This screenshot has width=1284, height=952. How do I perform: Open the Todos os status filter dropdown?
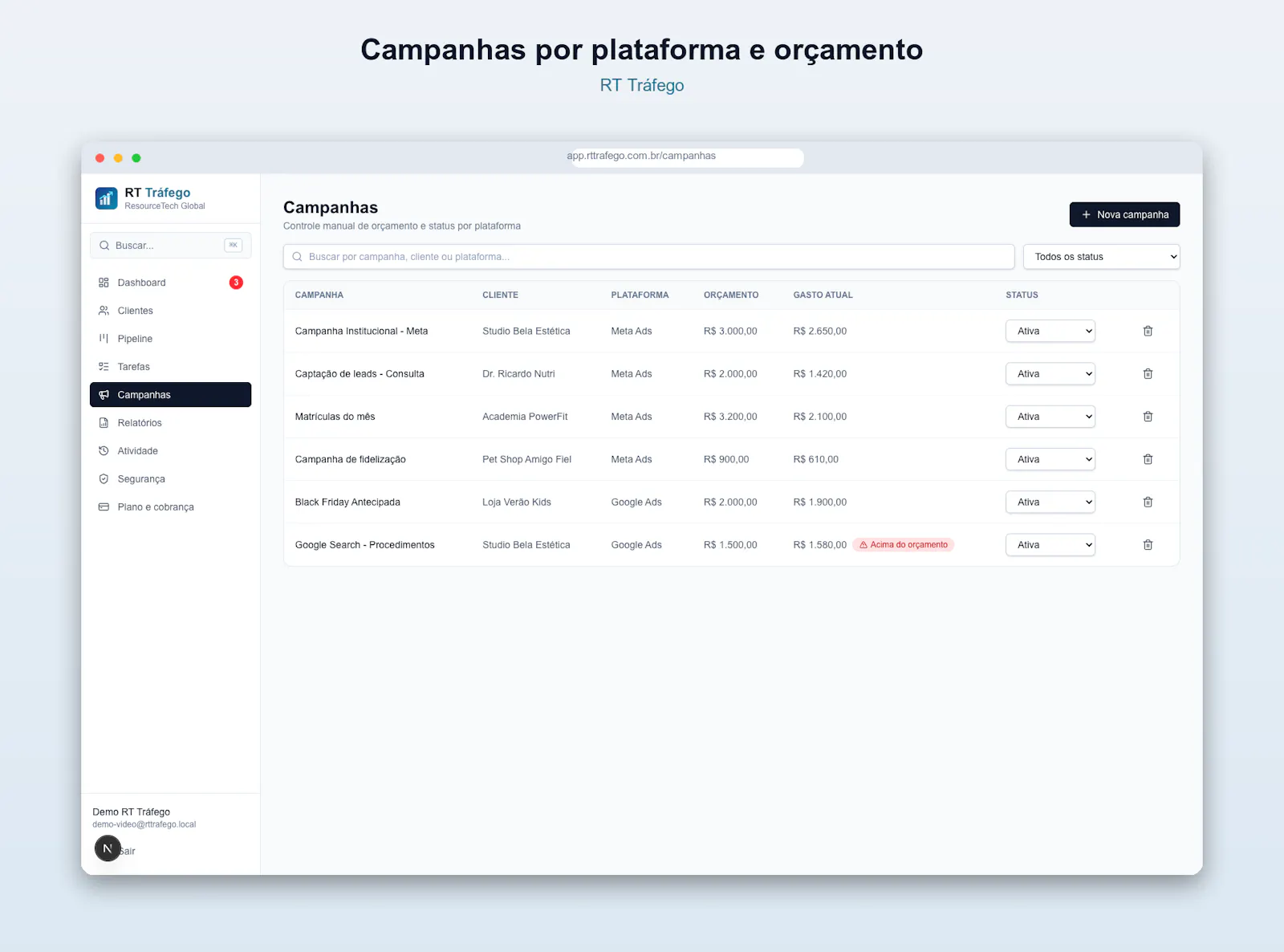[x=1101, y=257]
